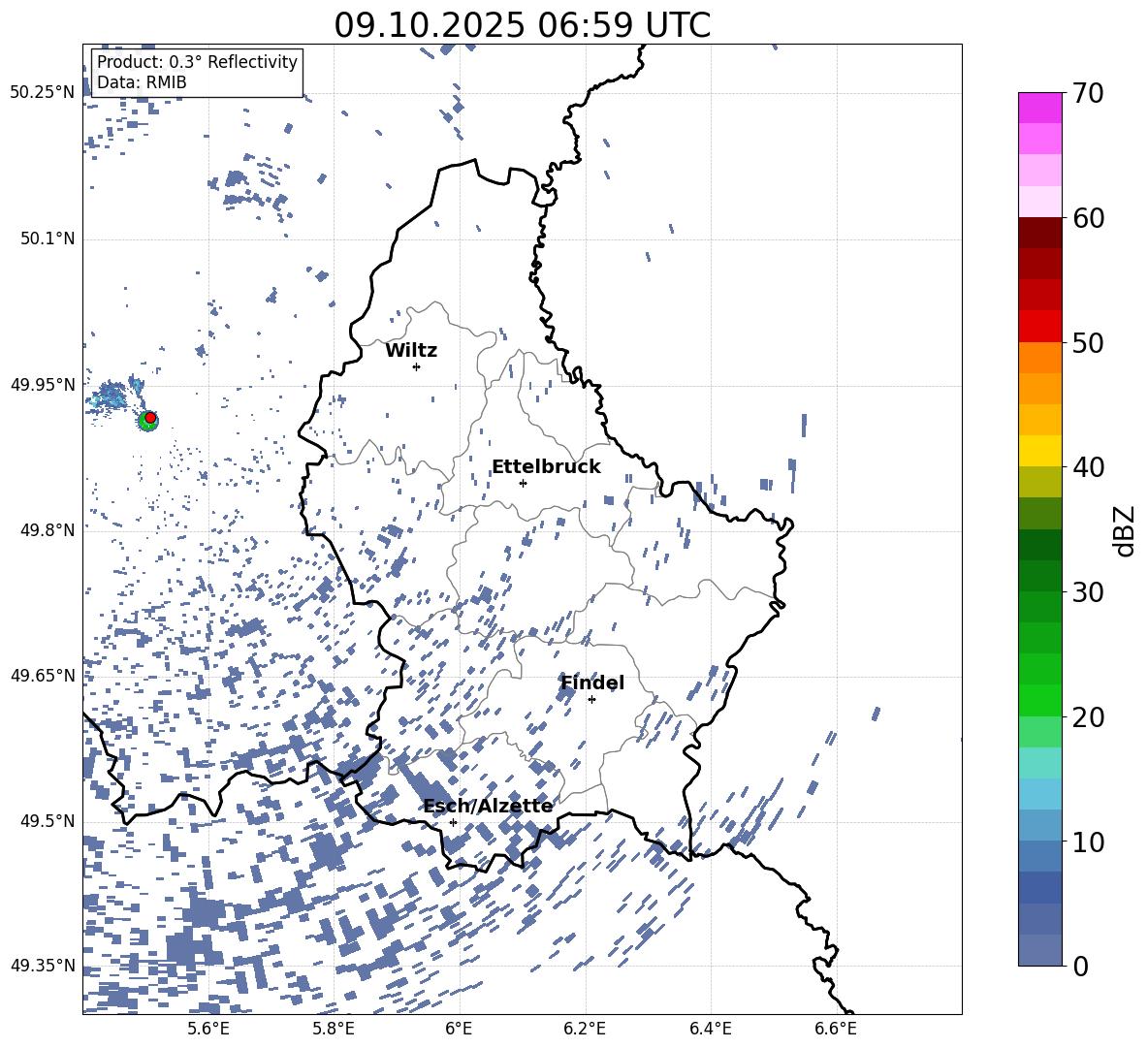The height and width of the screenshot is (1048, 1148).
Task: Click the olive colorbar band below 40
Action: click(1039, 482)
